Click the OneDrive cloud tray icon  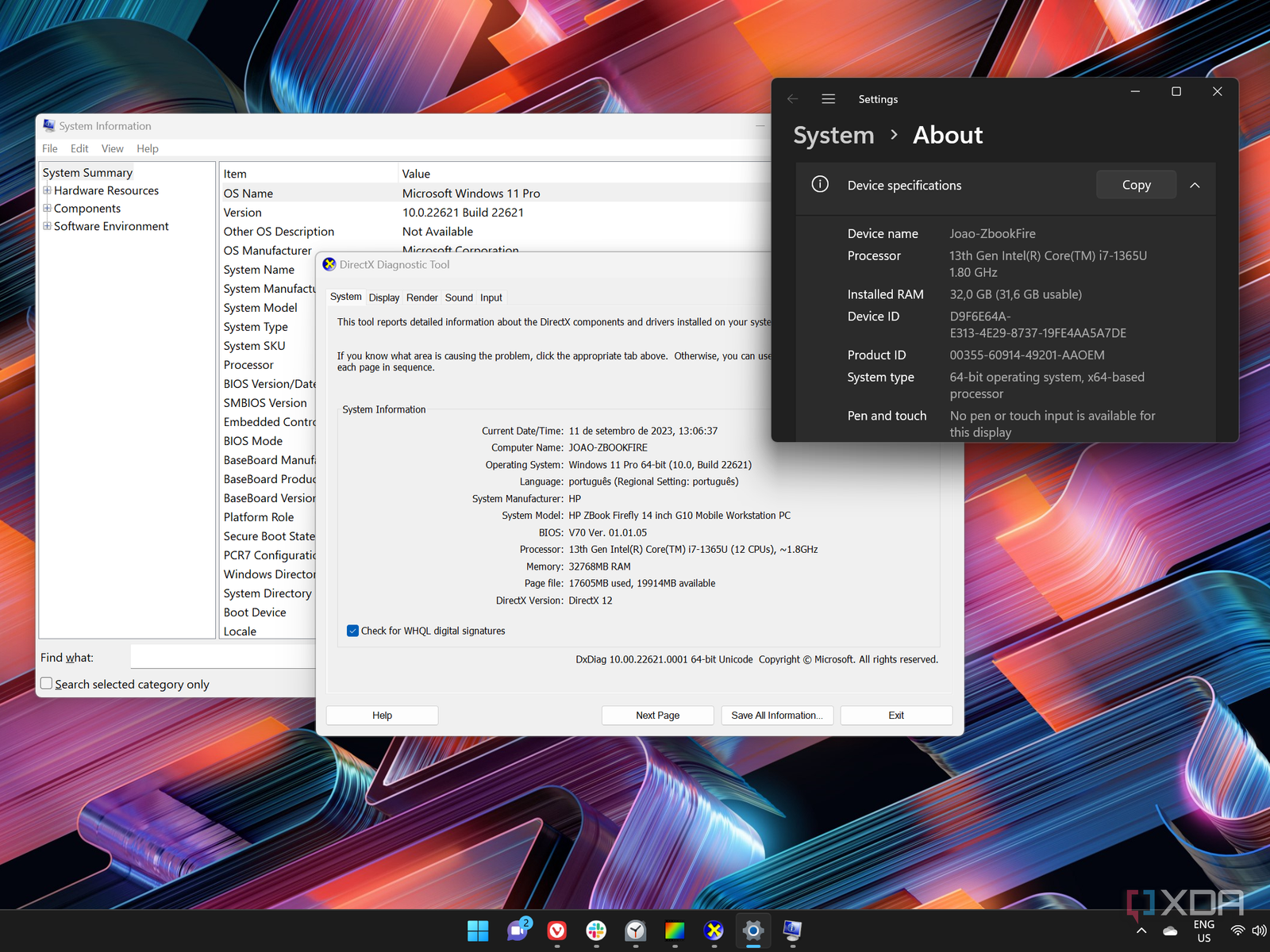coord(1170,931)
